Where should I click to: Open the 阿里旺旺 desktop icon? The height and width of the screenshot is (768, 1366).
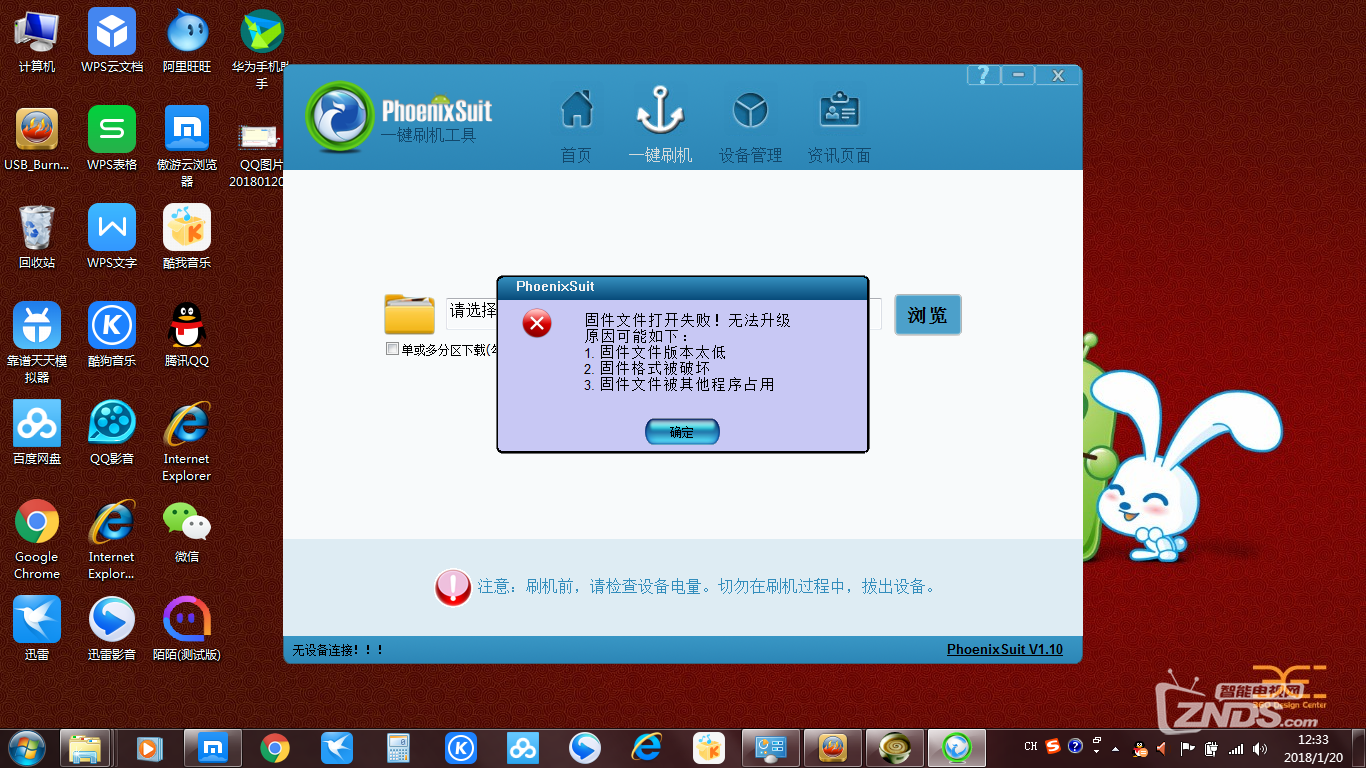click(187, 41)
